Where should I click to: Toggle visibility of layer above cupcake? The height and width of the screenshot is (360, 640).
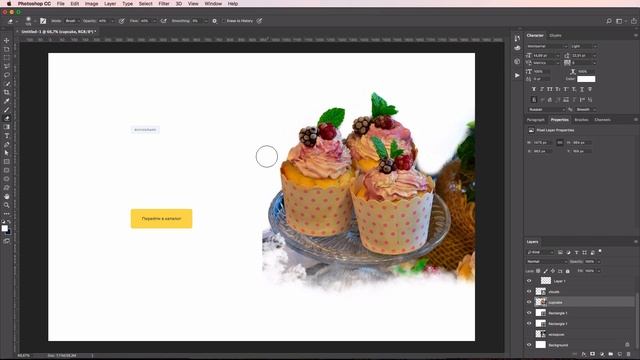click(x=529, y=291)
